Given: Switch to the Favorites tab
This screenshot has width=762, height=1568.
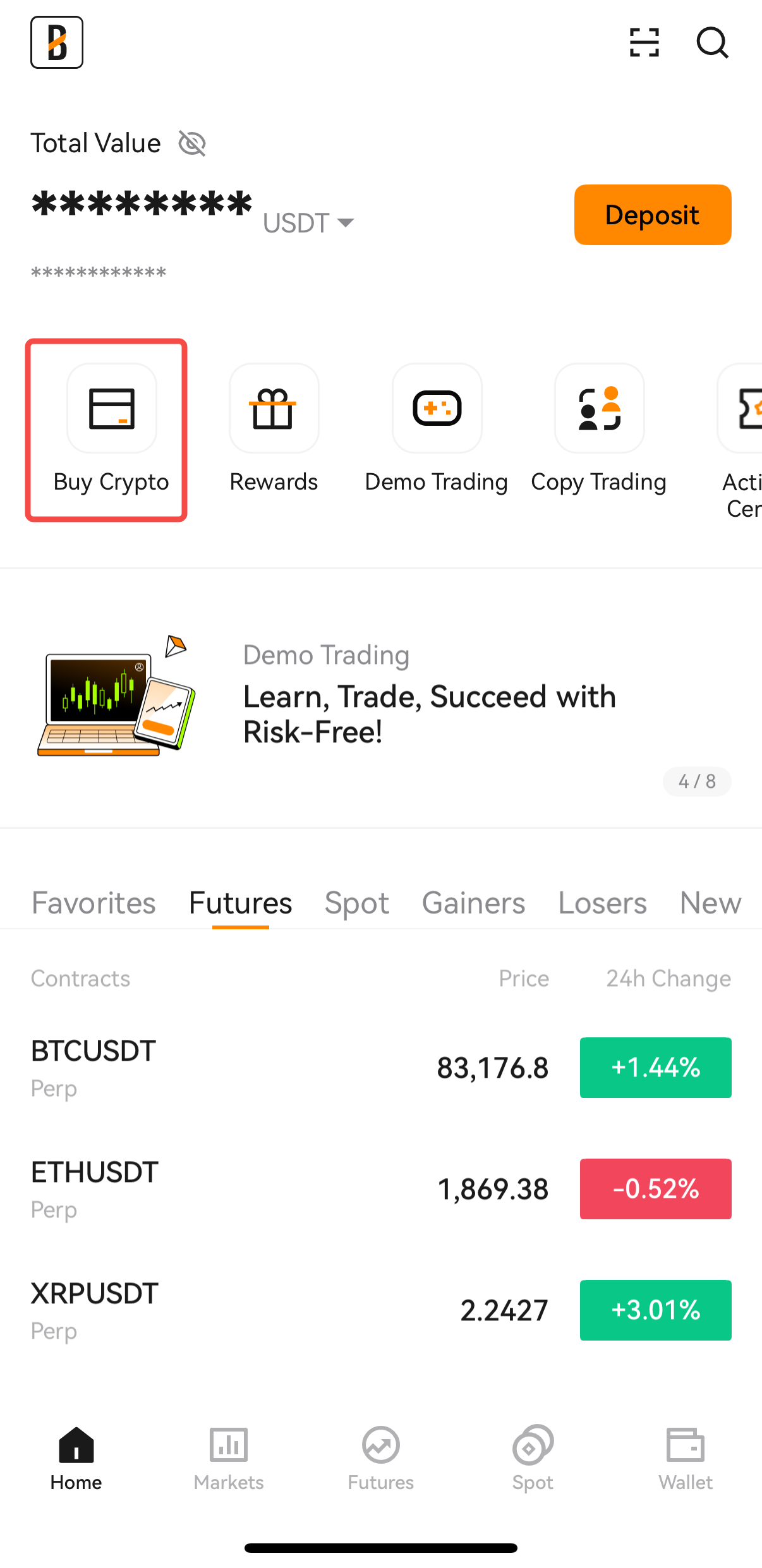Looking at the screenshot, I should (x=94, y=903).
